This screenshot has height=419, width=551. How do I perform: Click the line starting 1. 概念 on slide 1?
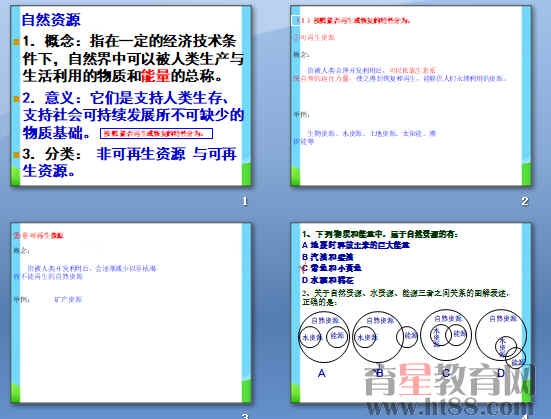click(x=129, y=41)
